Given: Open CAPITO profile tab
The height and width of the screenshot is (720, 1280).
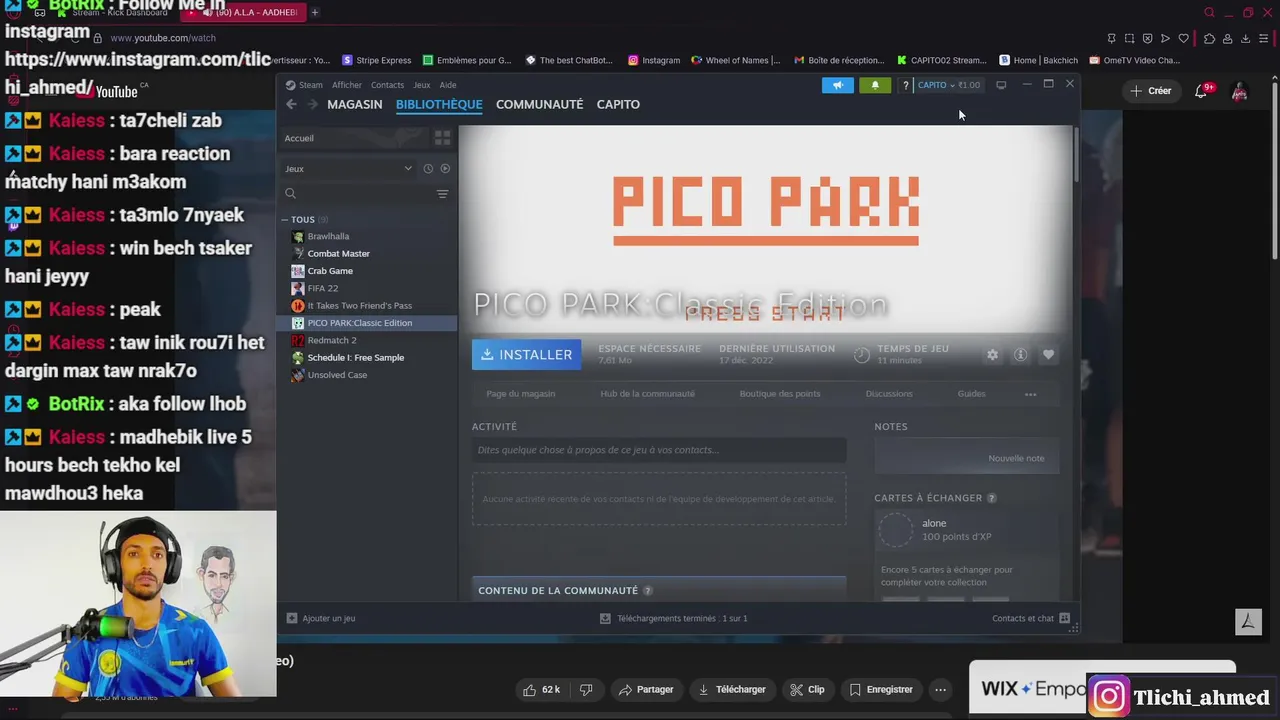Looking at the screenshot, I should click(618, 104).
